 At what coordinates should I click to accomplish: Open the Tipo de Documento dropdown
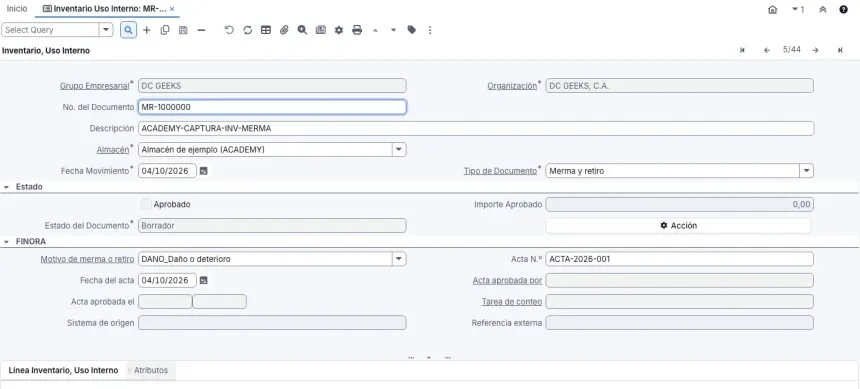click(806, 171)
